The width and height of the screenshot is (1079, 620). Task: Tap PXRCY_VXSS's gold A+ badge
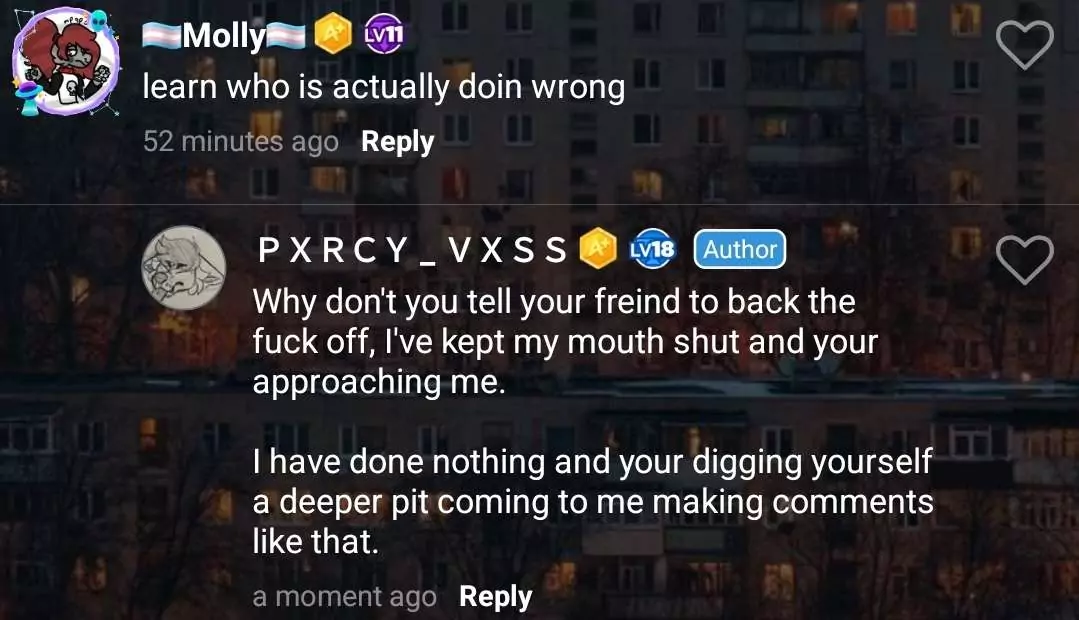597,248
